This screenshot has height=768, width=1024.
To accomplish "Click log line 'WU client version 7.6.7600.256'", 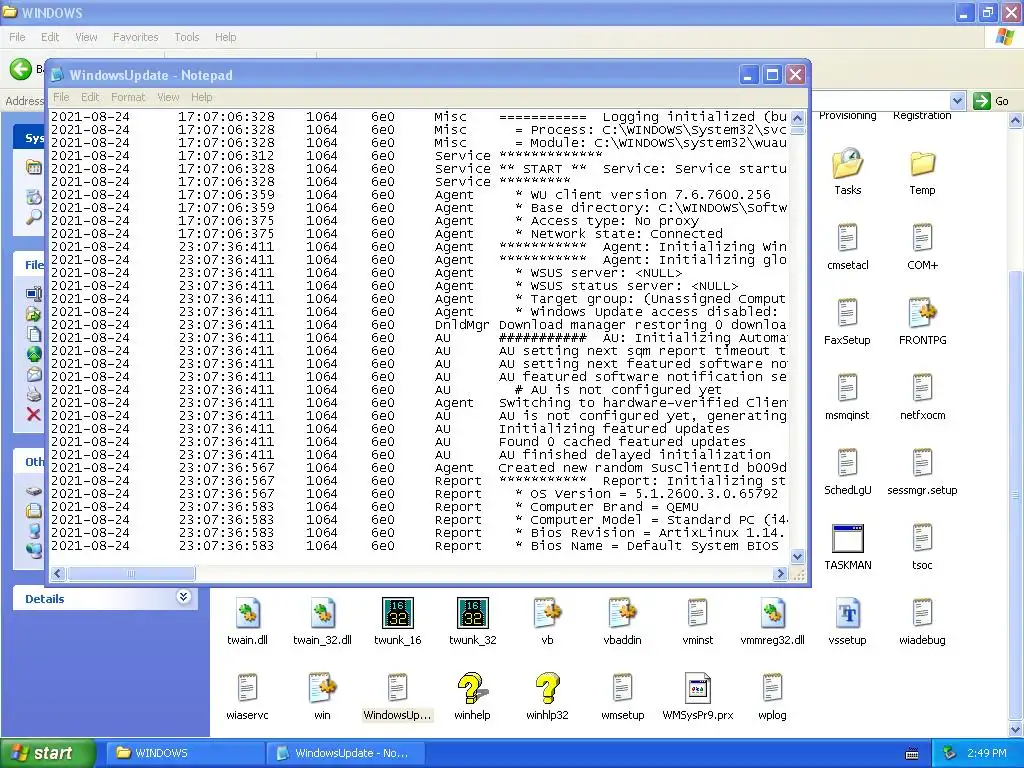I will 643,195.
